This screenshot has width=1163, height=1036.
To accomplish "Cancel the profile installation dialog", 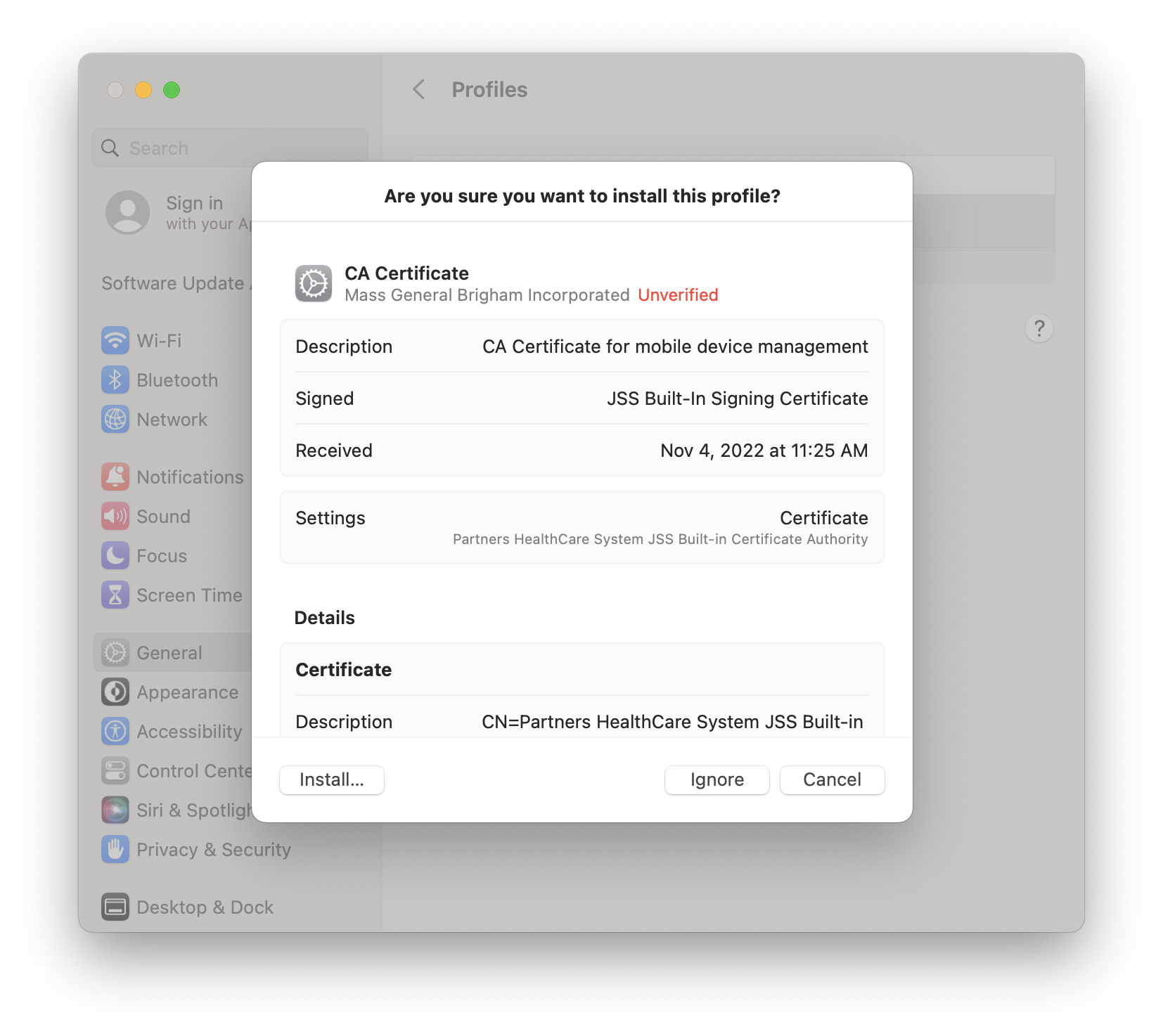I will [x=832, y=779].
